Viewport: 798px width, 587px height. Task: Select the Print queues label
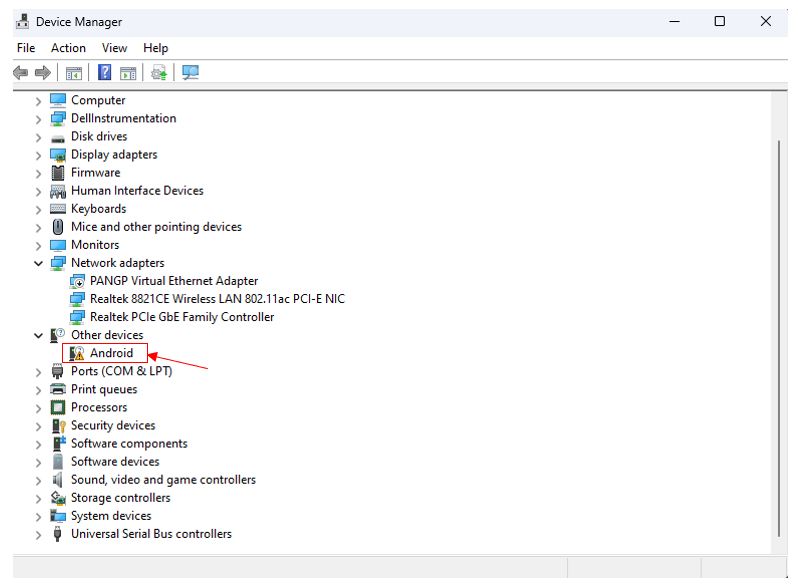pos(104,389)
